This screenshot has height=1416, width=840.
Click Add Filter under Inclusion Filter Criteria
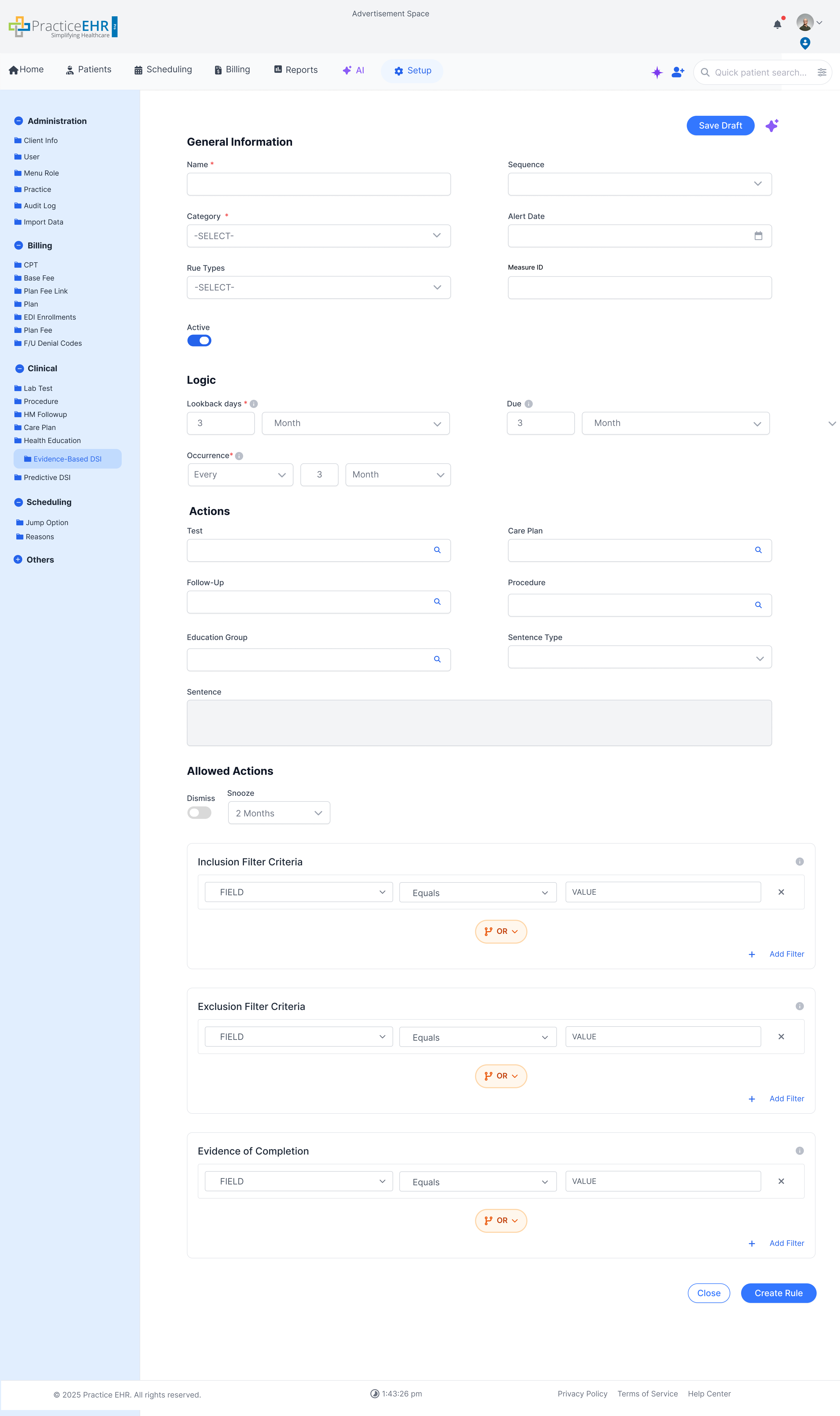(786, 953)
